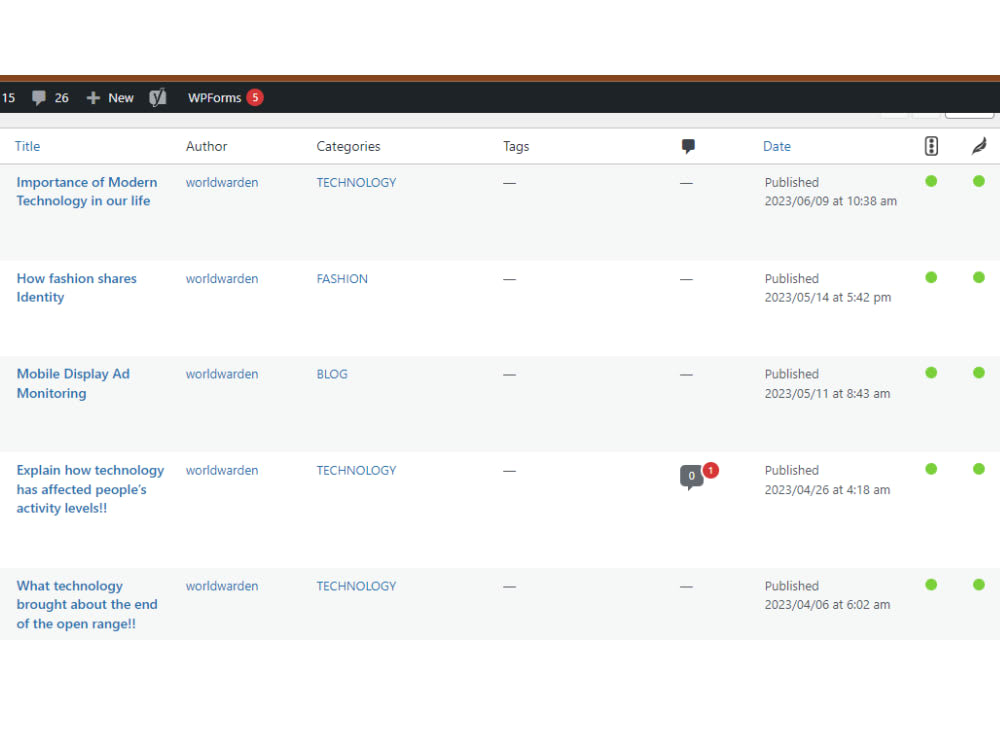The height and width of the screenshot is (750, 1000).
Task: Click the WPForms red notification badge
Action: click(255, 98)
